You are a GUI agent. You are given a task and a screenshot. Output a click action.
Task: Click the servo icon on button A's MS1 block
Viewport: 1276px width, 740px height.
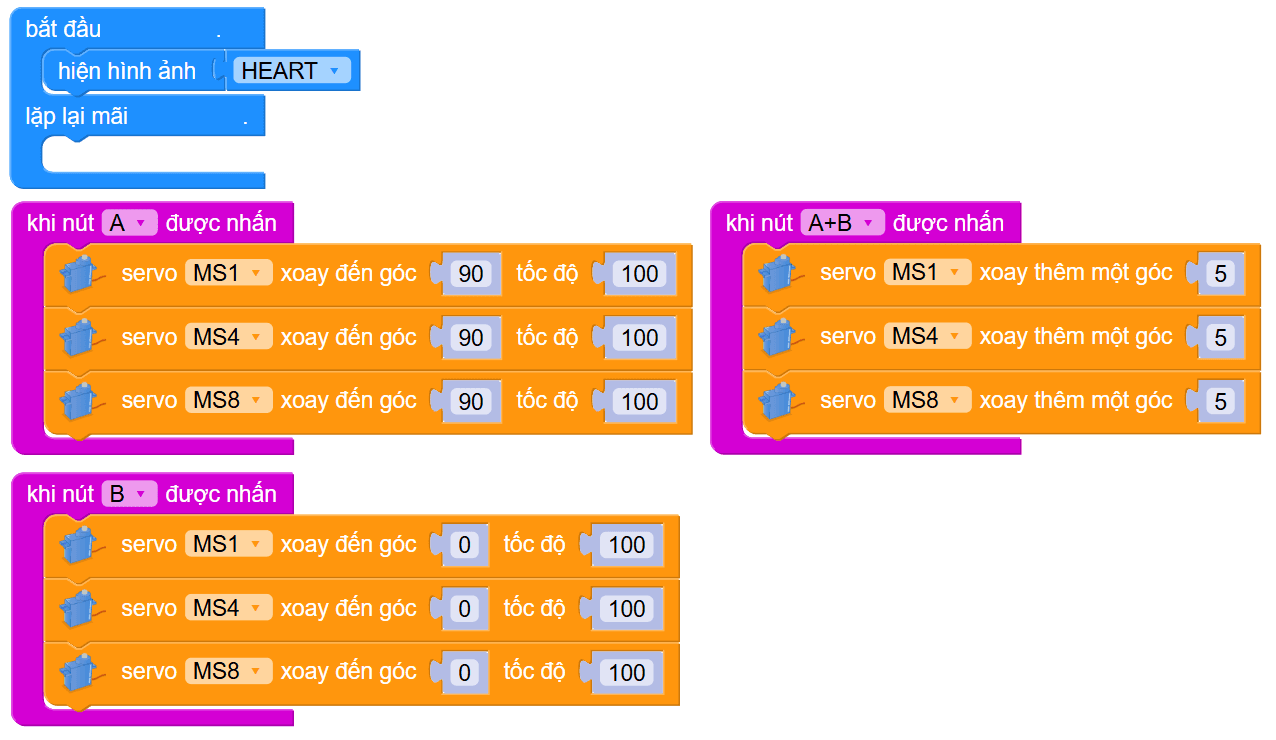pos(81,274)
